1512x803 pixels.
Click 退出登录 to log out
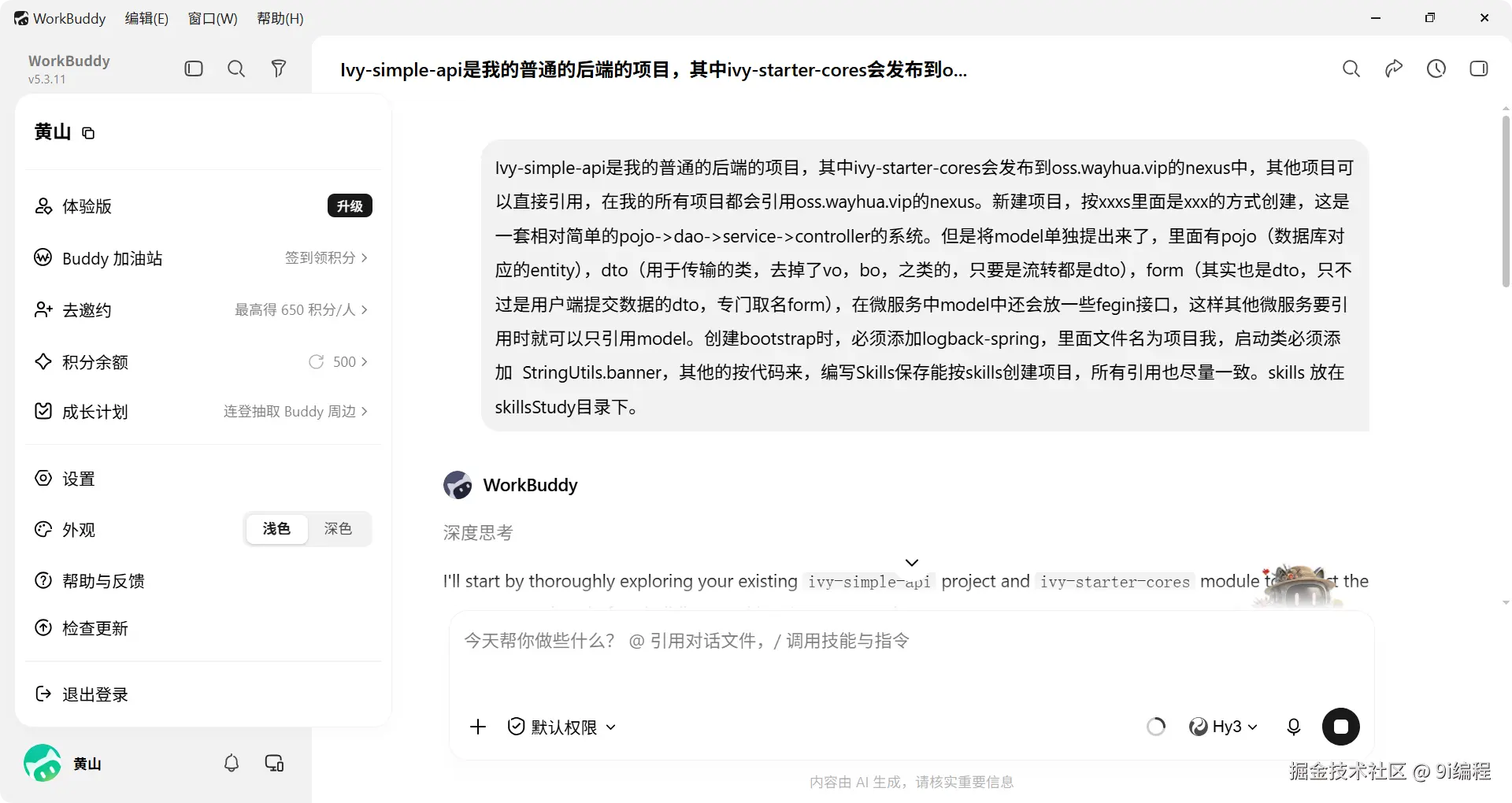[203, 694]
